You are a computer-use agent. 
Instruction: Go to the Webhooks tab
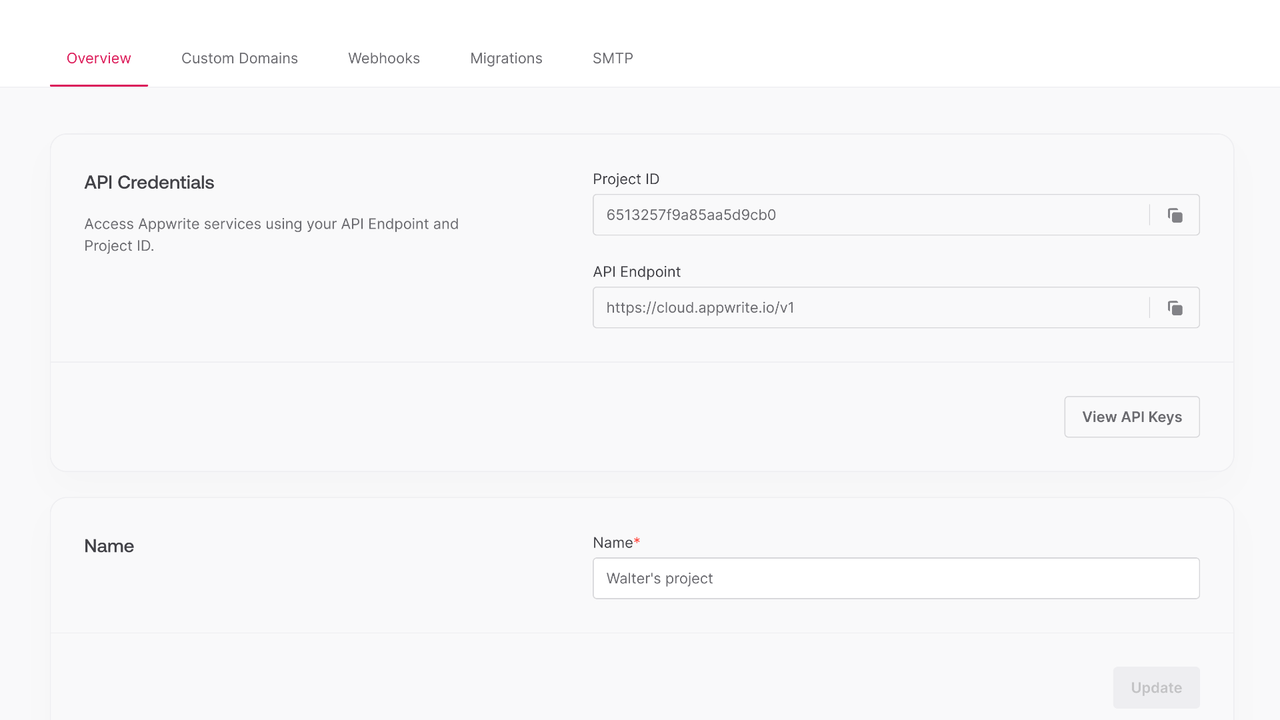[x=384, y=58]
